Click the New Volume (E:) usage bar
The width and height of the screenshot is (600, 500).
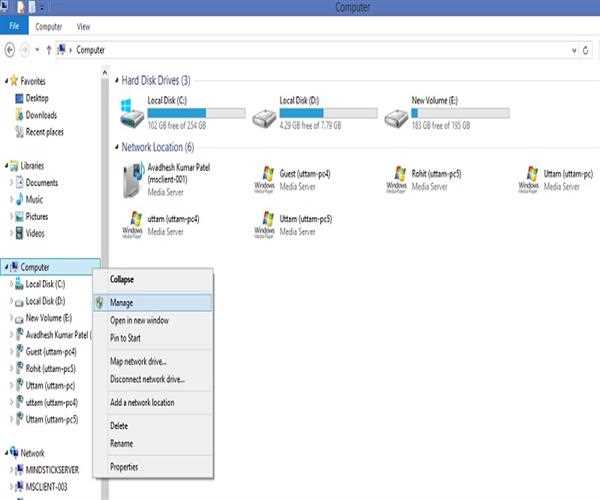click(460, 113)
